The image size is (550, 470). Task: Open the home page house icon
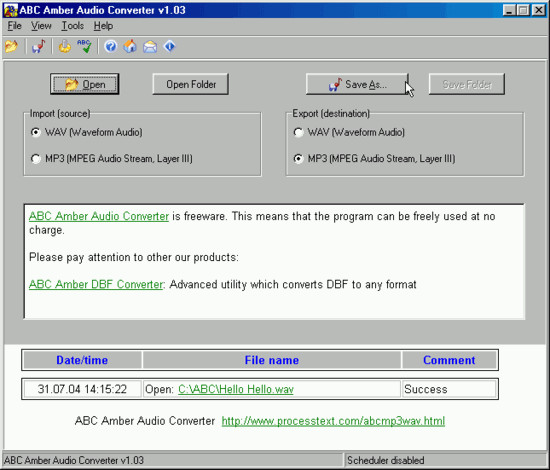[x=130, y=46]
